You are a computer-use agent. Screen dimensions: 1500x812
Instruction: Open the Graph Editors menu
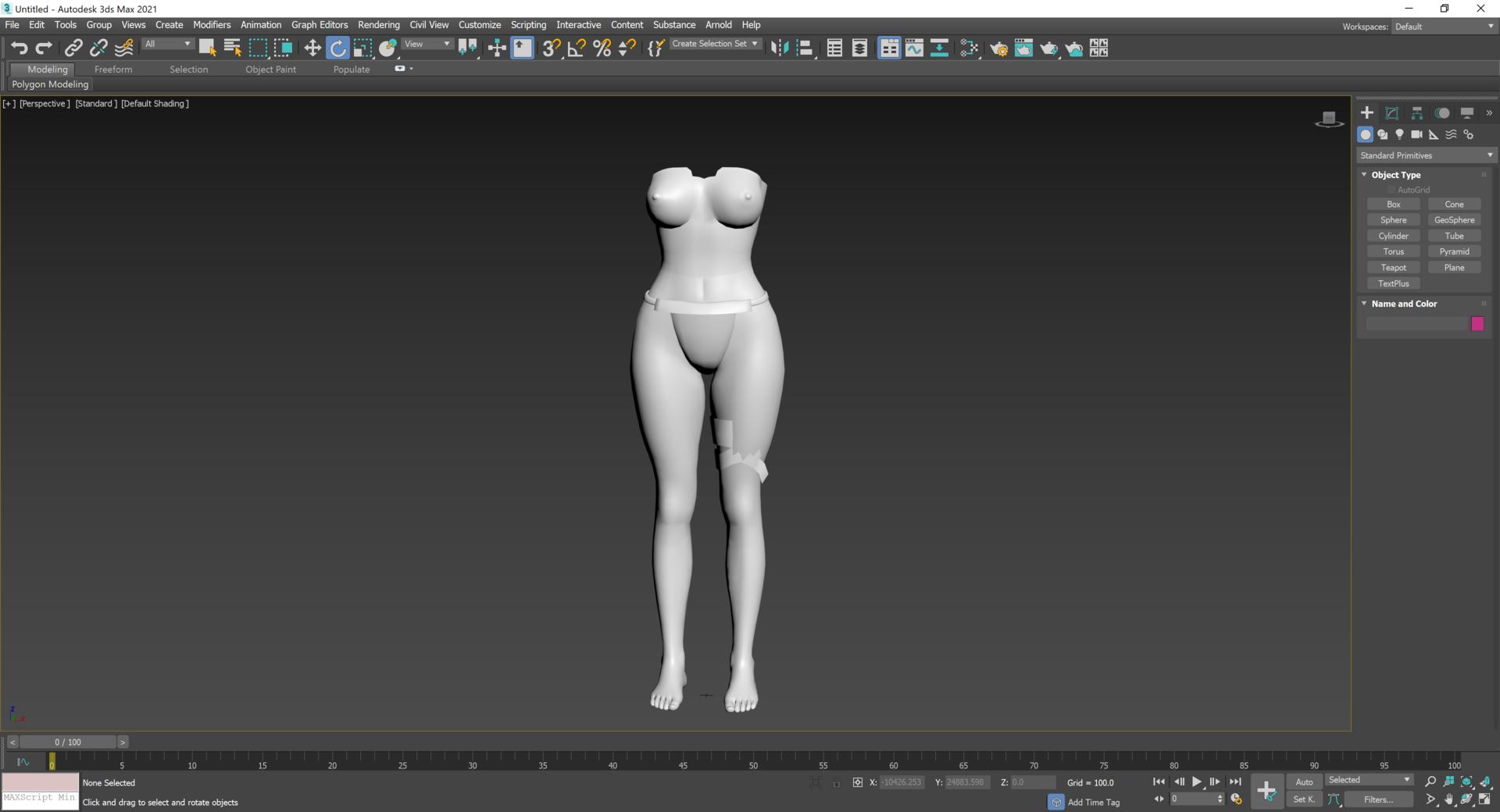click(320, 25)
